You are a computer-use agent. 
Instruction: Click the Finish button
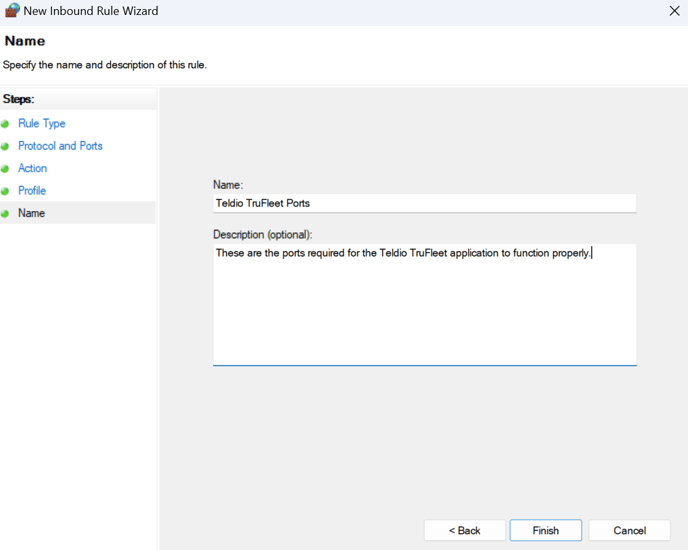coord(545,530)
